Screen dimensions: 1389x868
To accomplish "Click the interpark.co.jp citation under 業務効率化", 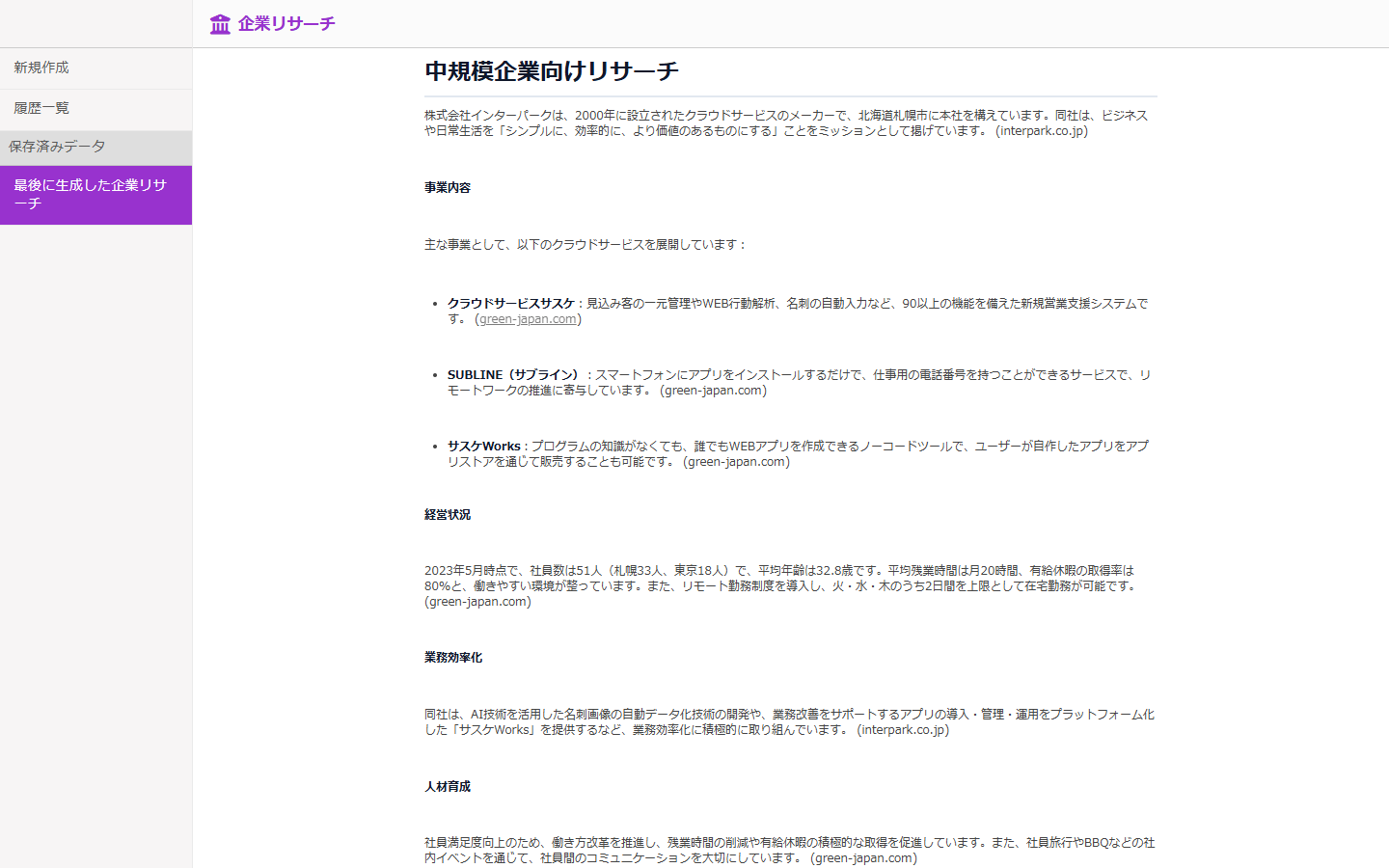I will click(905, 730).
